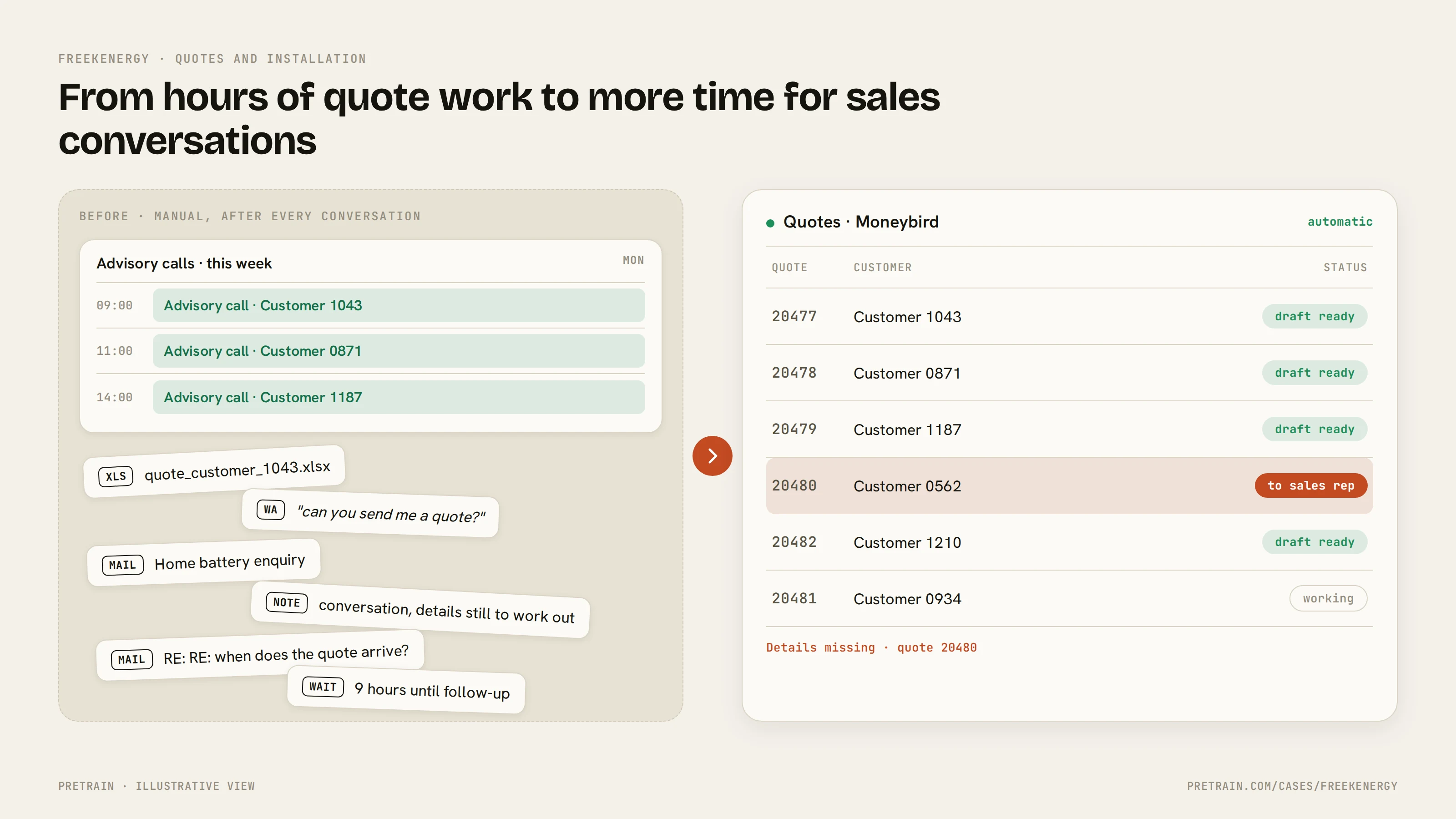The height and width of the screenshot is (819, 1456).
Task: Open the 14:00 Advisory call Customer 1187
Action: [x=399, y=397]
